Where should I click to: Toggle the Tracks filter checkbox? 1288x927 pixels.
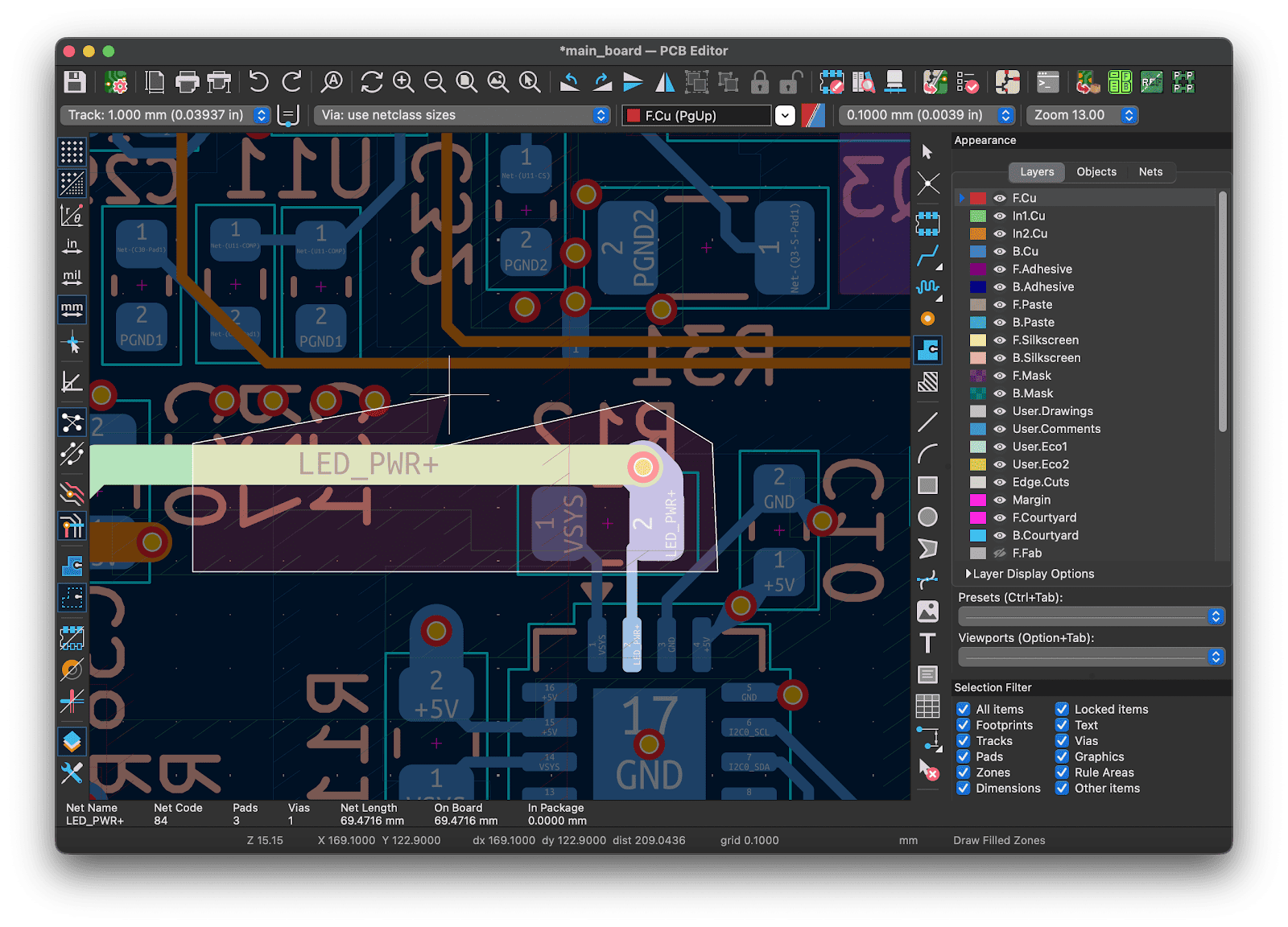coord(963,741)
